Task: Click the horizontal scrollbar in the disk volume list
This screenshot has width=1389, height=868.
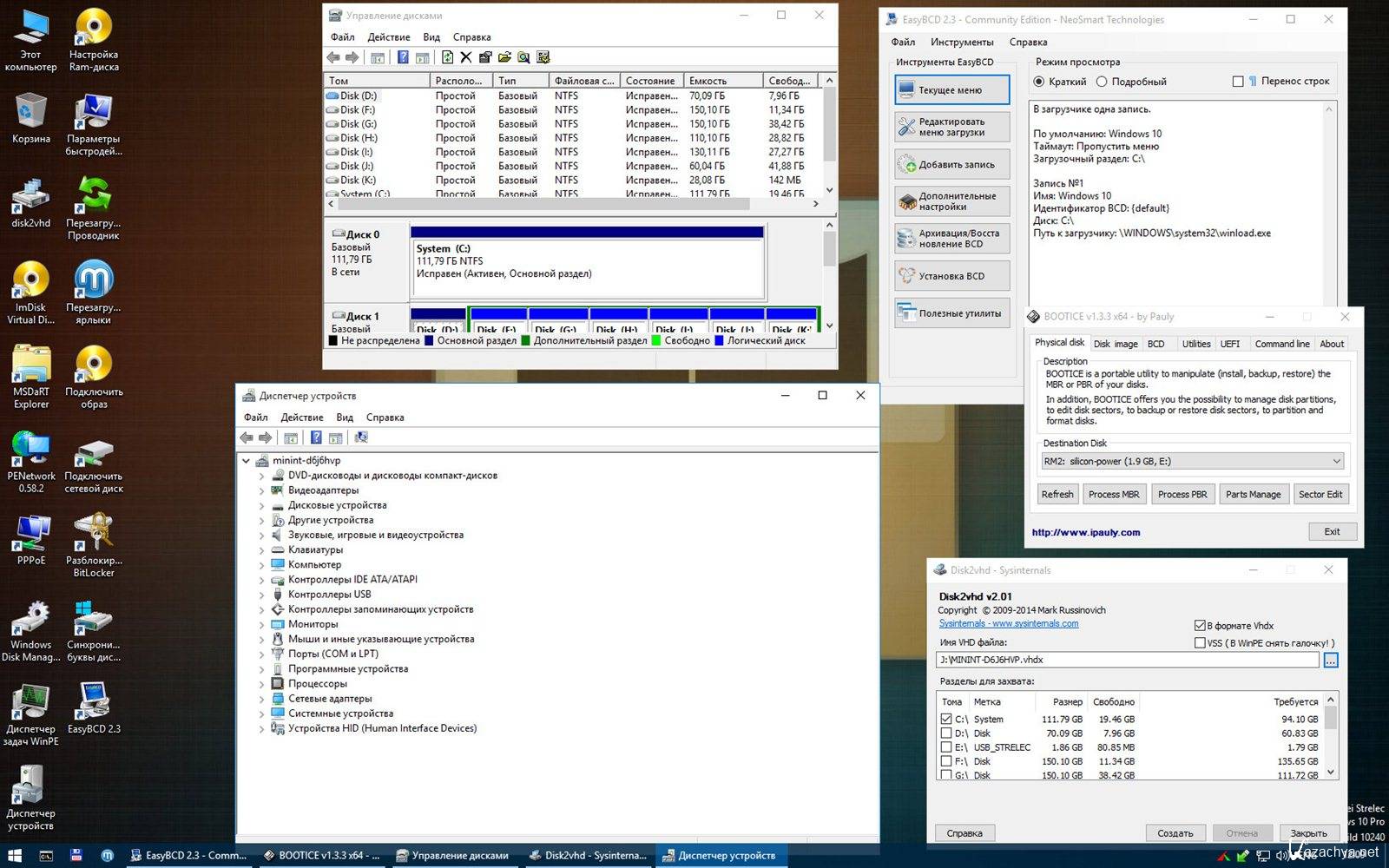Action: [543, 204]
